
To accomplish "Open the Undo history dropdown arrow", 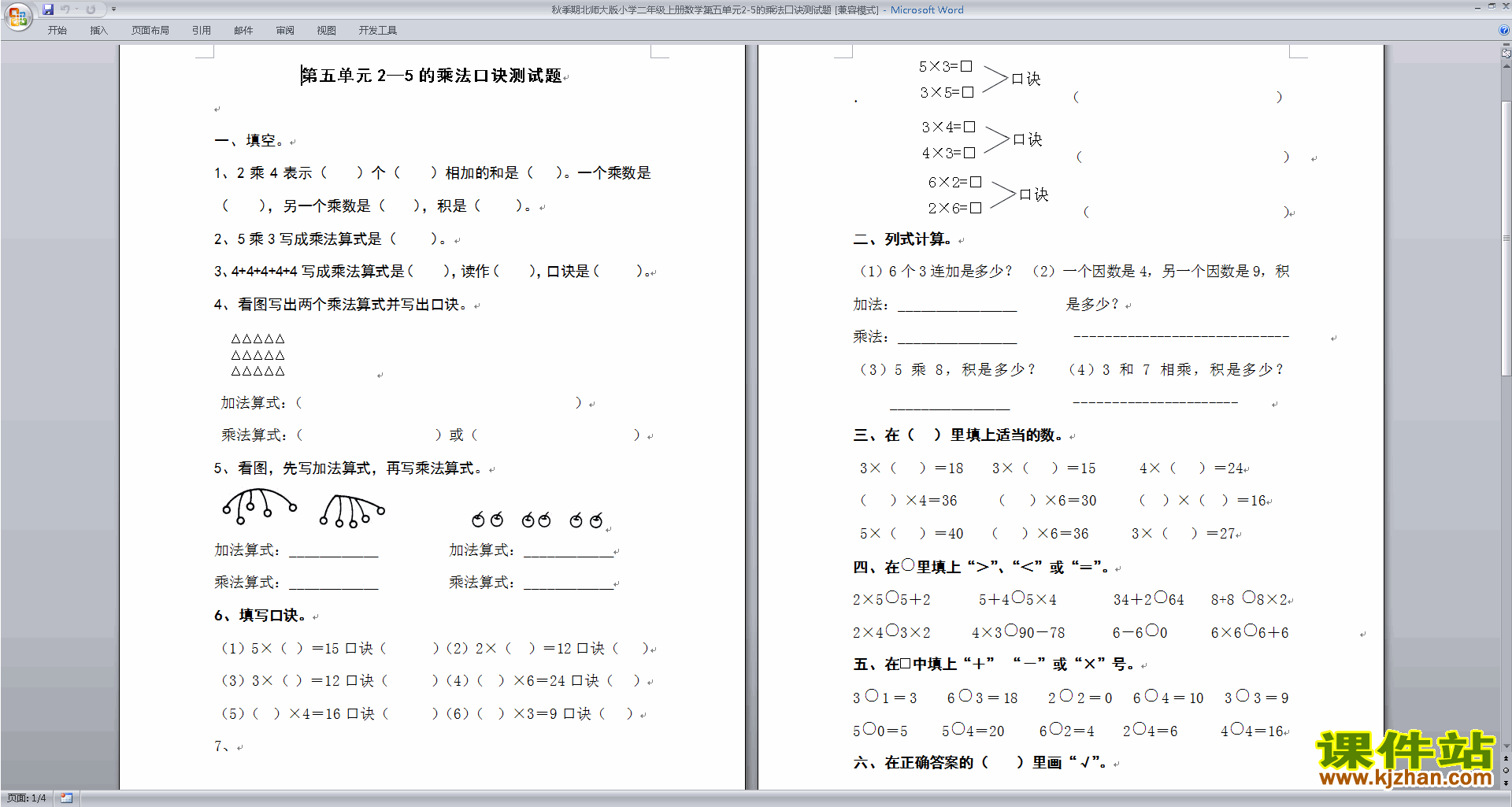I will click(76, 9).
